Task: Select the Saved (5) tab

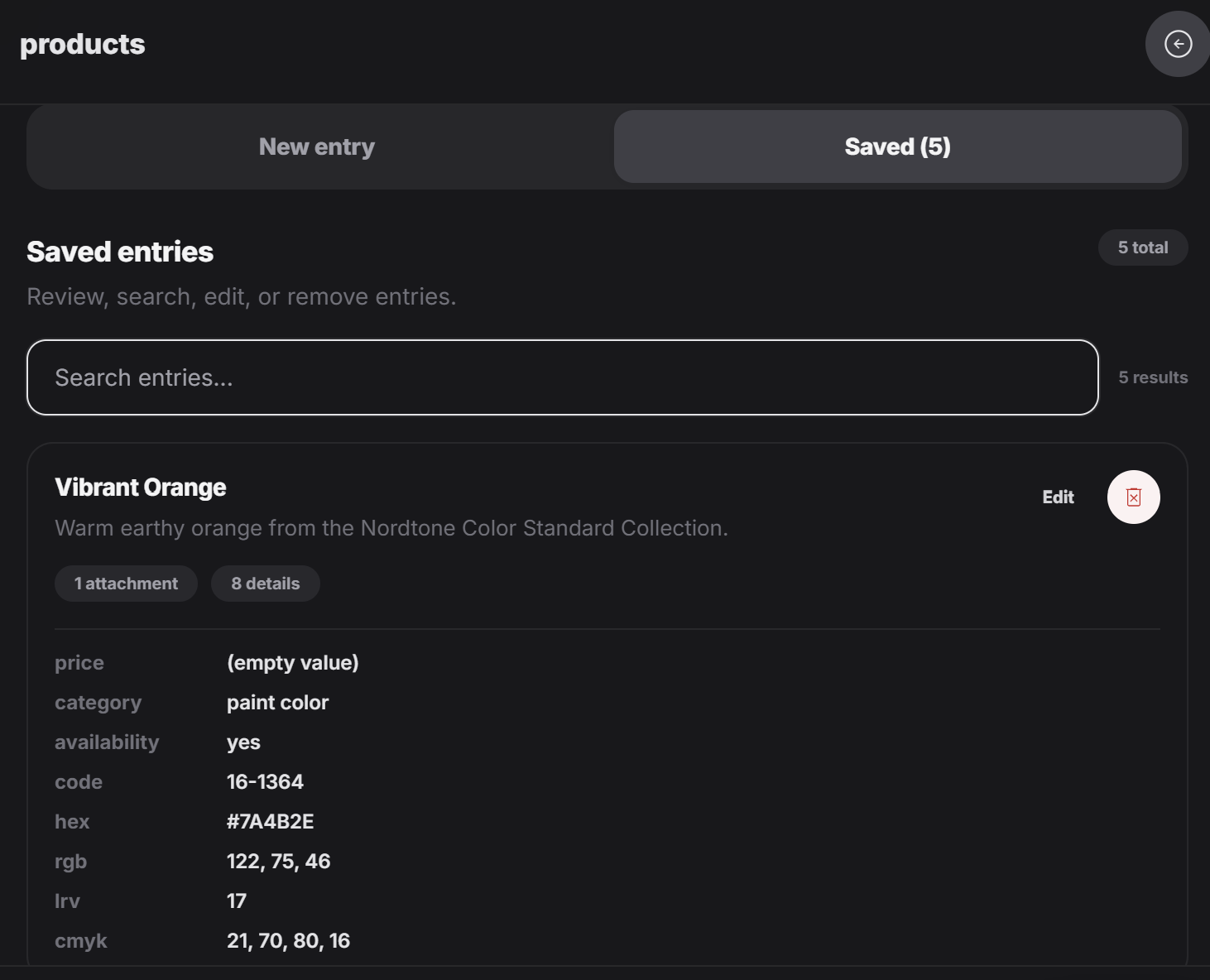Action: [897, 147]
